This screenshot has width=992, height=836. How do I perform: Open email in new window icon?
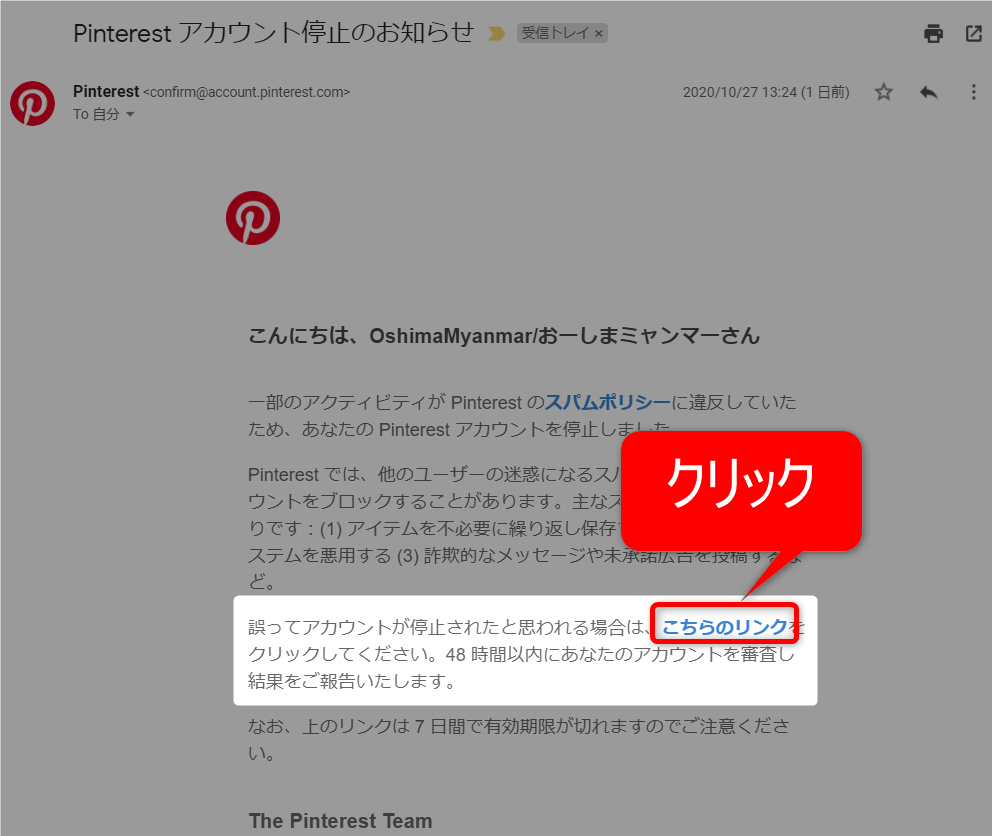tap(974, 33)
